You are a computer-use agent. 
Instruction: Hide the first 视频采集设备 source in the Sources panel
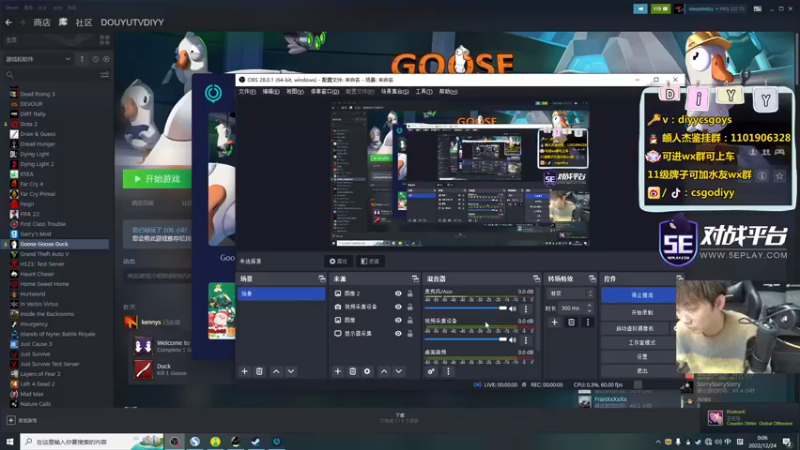tap(398, 307)
